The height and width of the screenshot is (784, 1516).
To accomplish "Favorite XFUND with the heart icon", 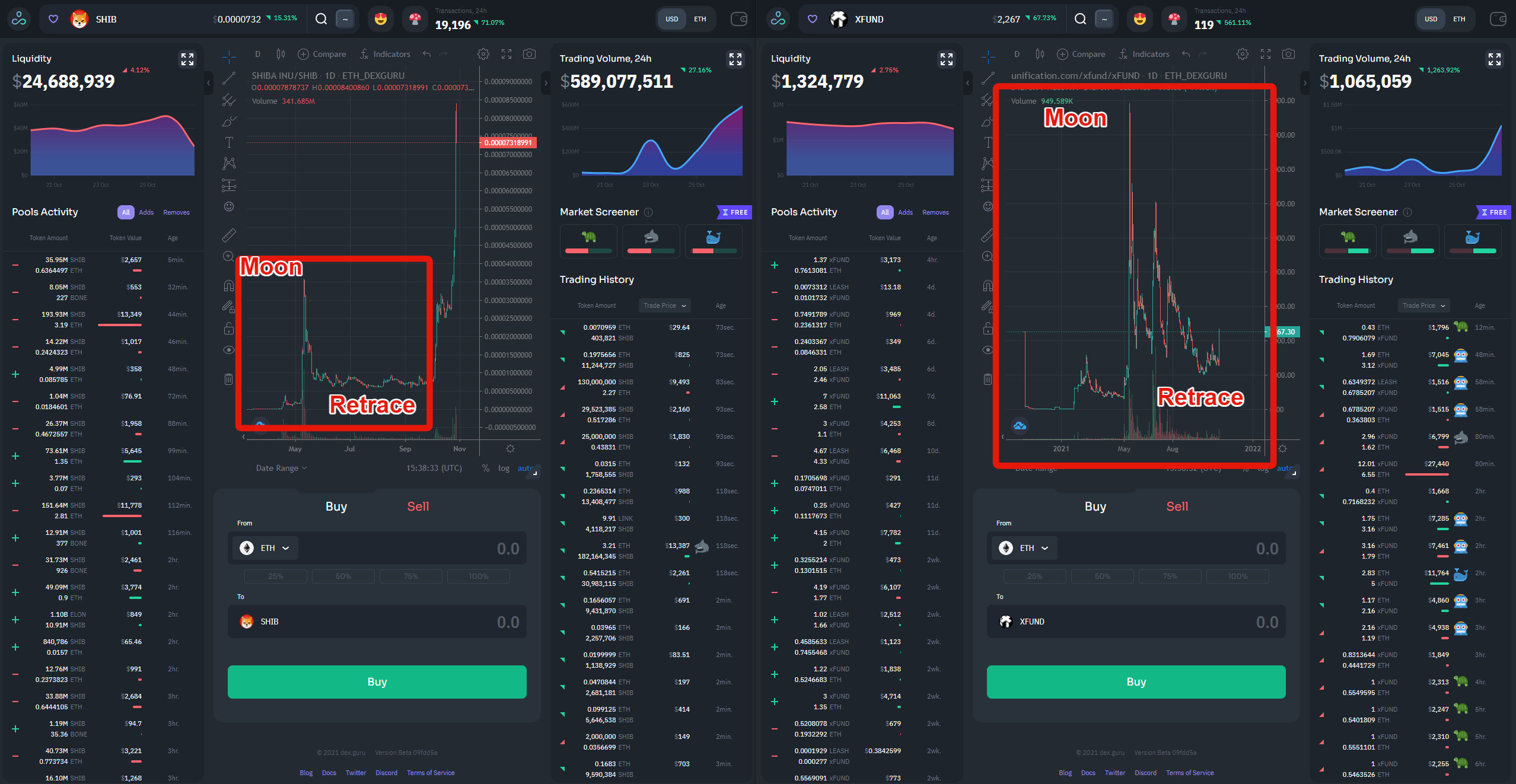I will click(x=813, y=19).
